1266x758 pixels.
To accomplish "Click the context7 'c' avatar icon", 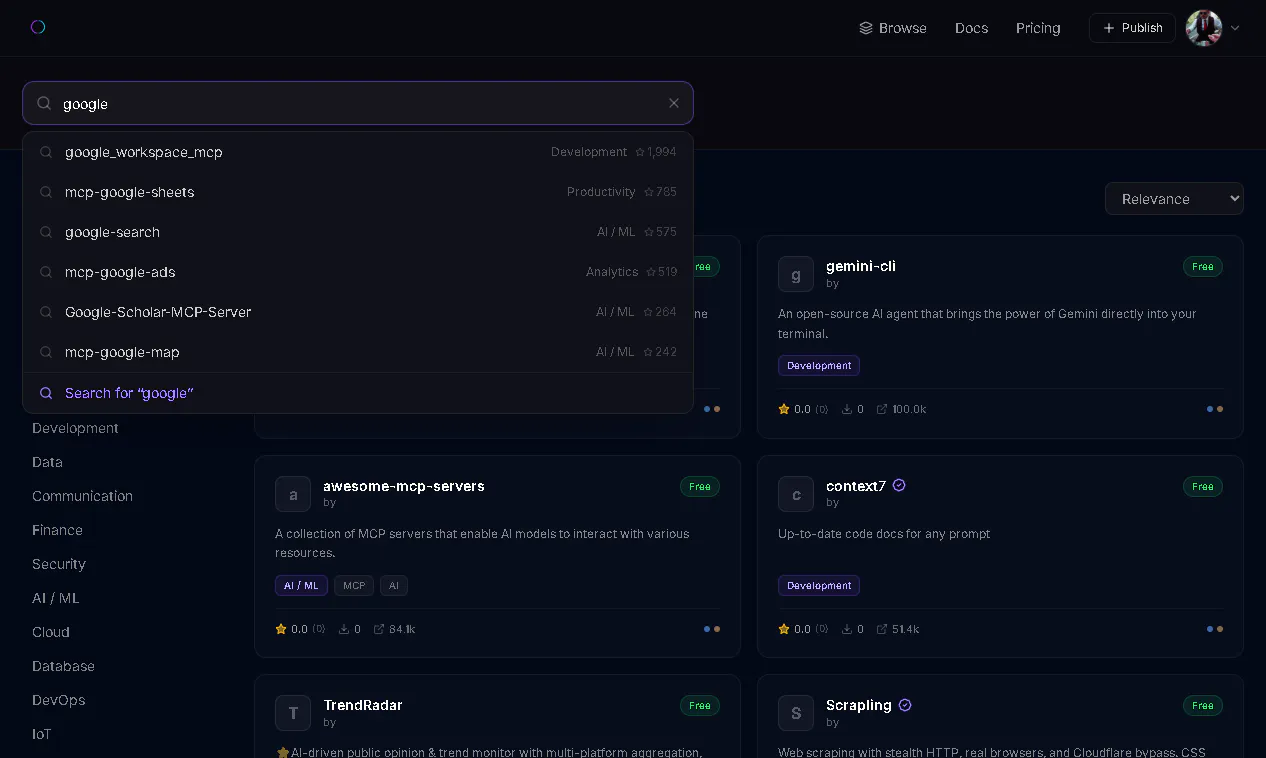I will 796,494.
